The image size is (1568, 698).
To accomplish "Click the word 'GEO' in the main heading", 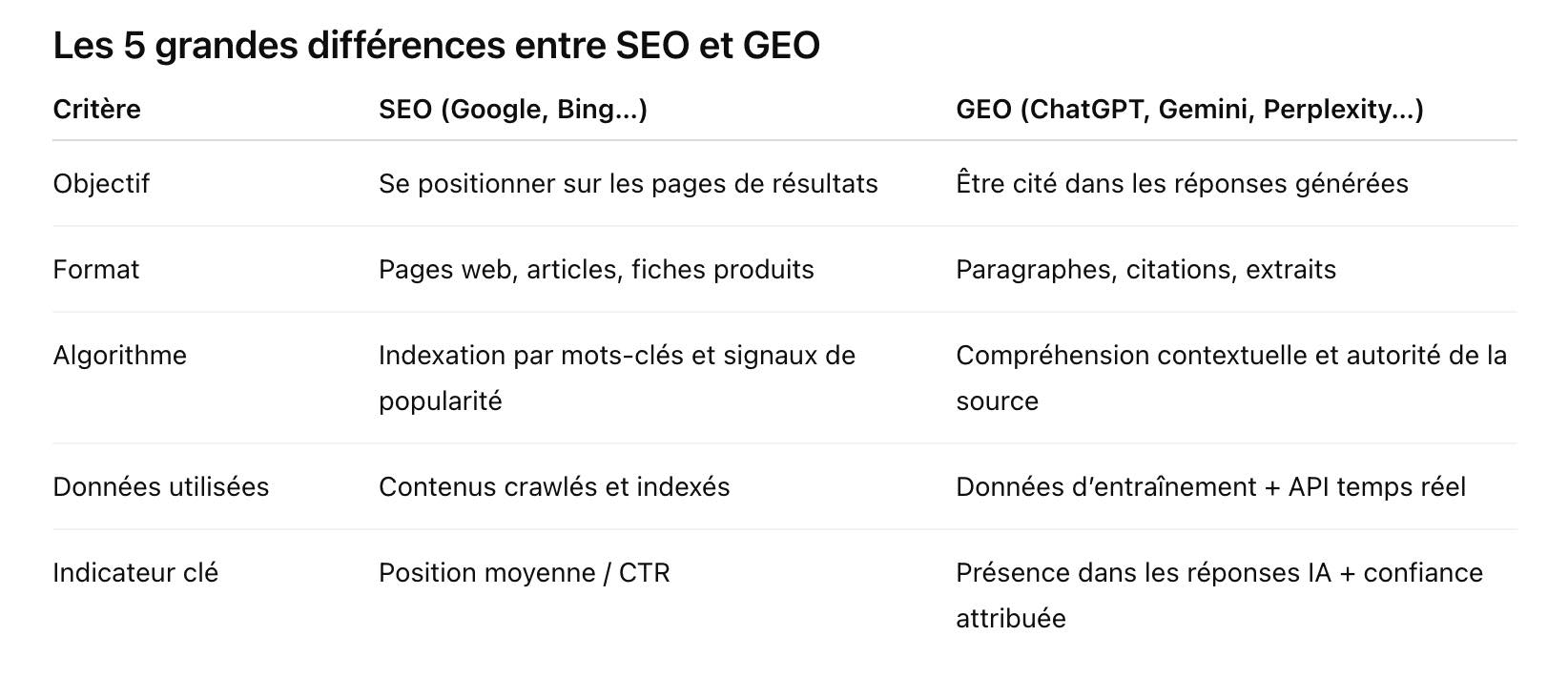I will click(x=780, y=45).
